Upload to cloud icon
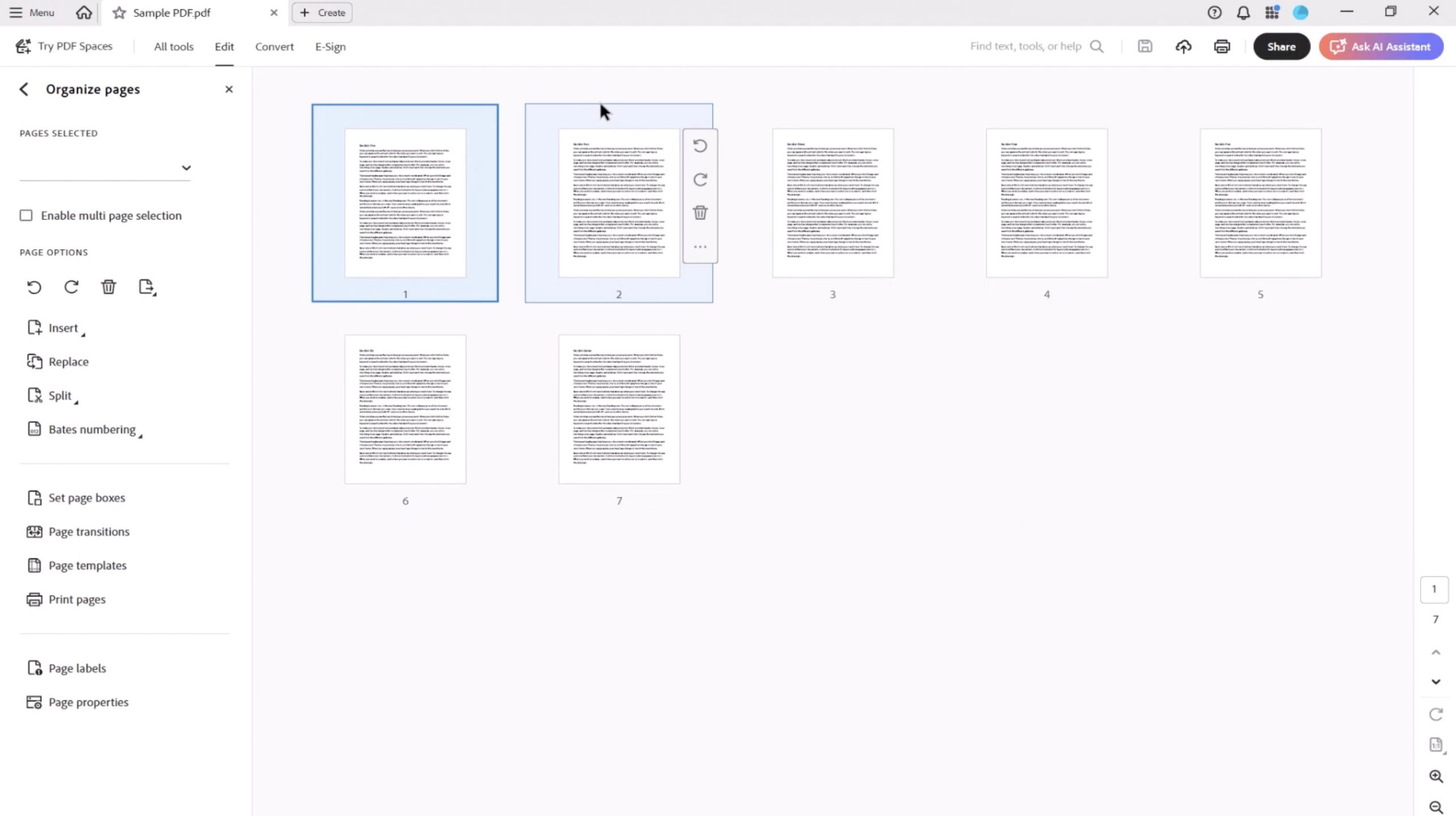The image size is (1456, 816). click(x=1184, y=47)
